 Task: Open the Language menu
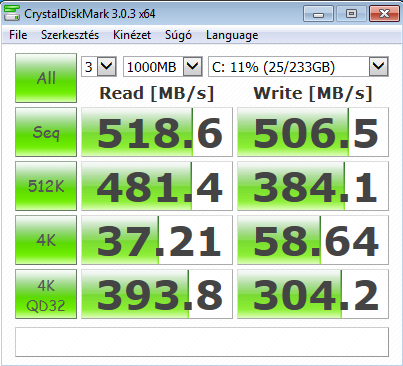(232, 35)
